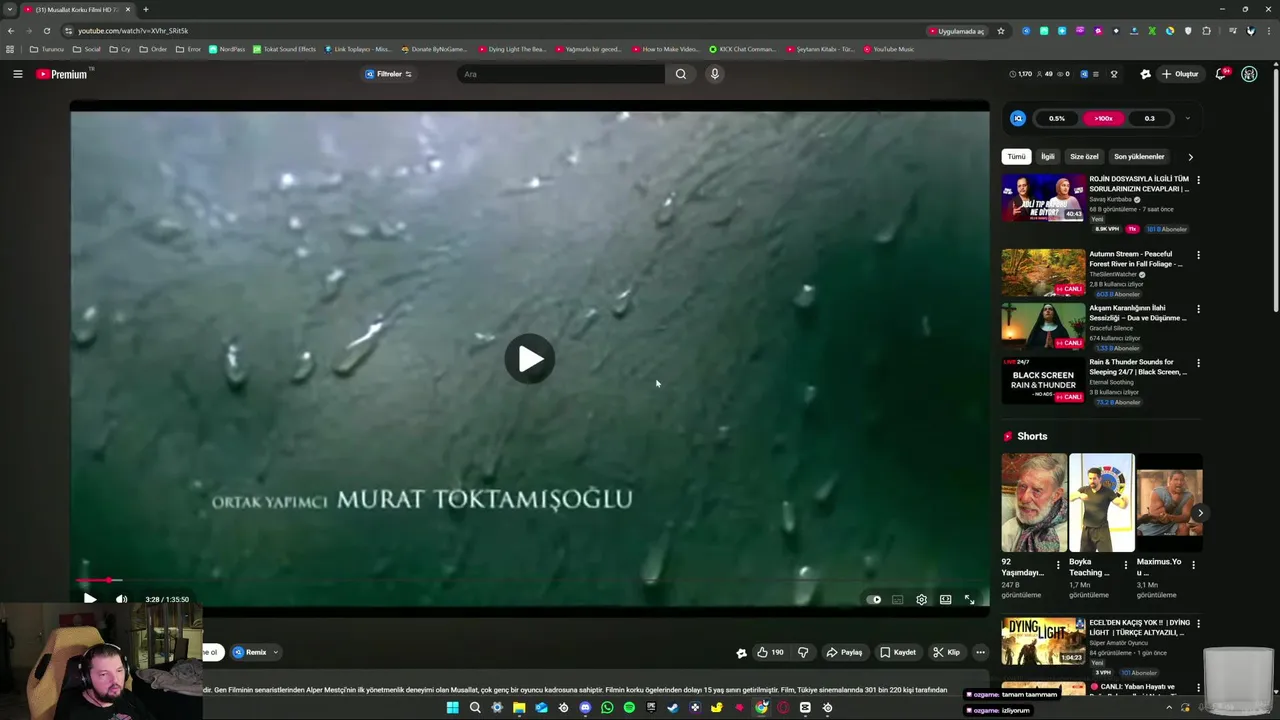Screen dimensions: 1280x720
Task: Start voice search with the microphone
Action: pos(714,74)
